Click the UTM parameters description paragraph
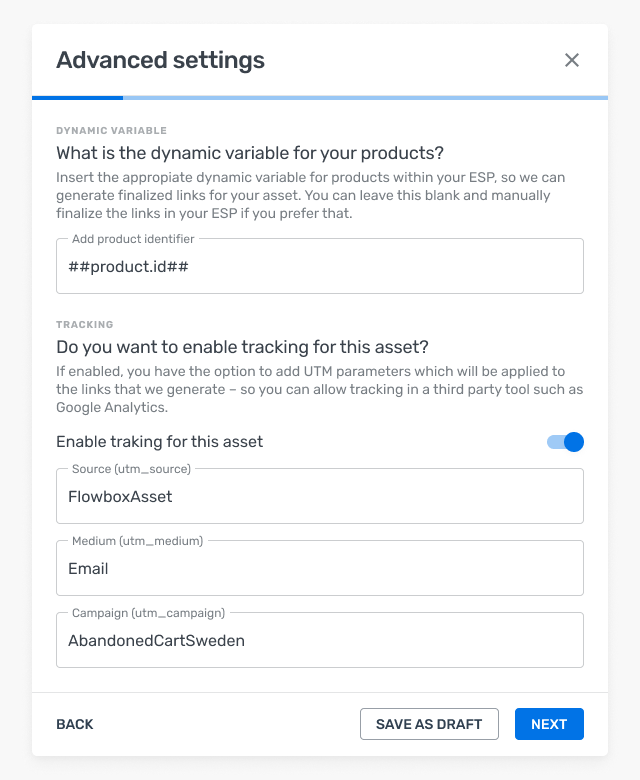This screenshot has width=640, height=780. pos(319,389)
